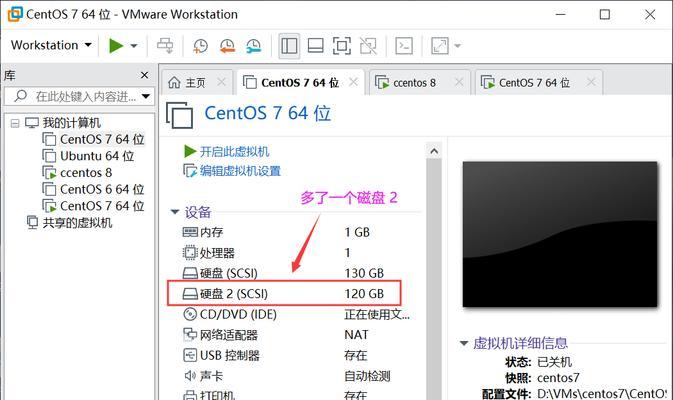This screenshot has height=400, width=673.
Task: Switch to the 主页 tab
Action: (x=187, y=82)
